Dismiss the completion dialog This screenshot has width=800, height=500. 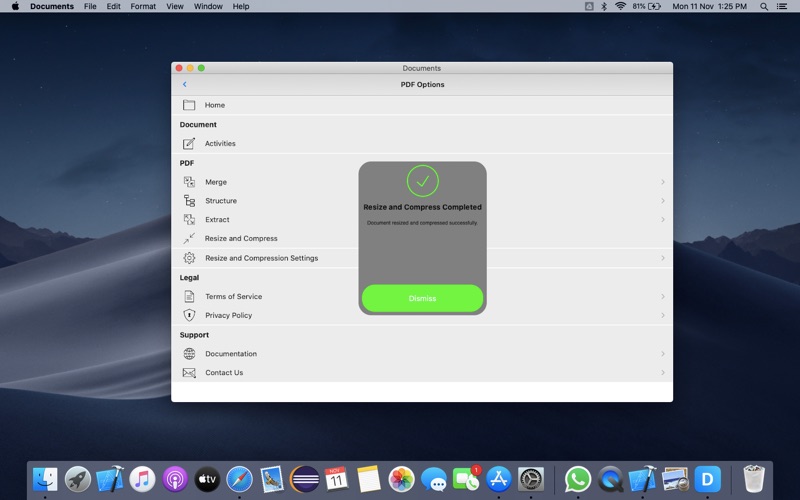(x=422, y=298)
